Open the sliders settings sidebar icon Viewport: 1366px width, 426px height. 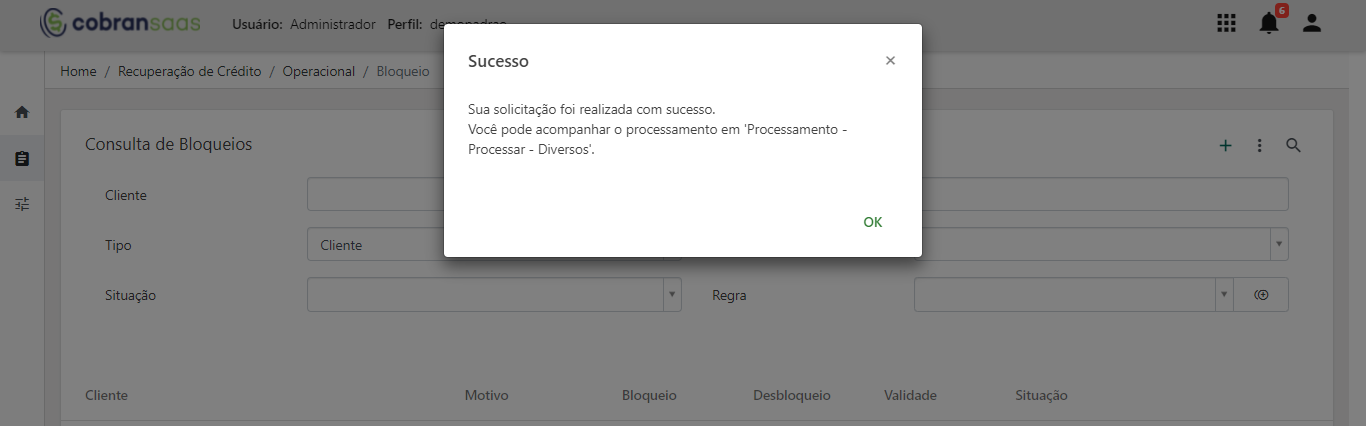click(22, 204)
